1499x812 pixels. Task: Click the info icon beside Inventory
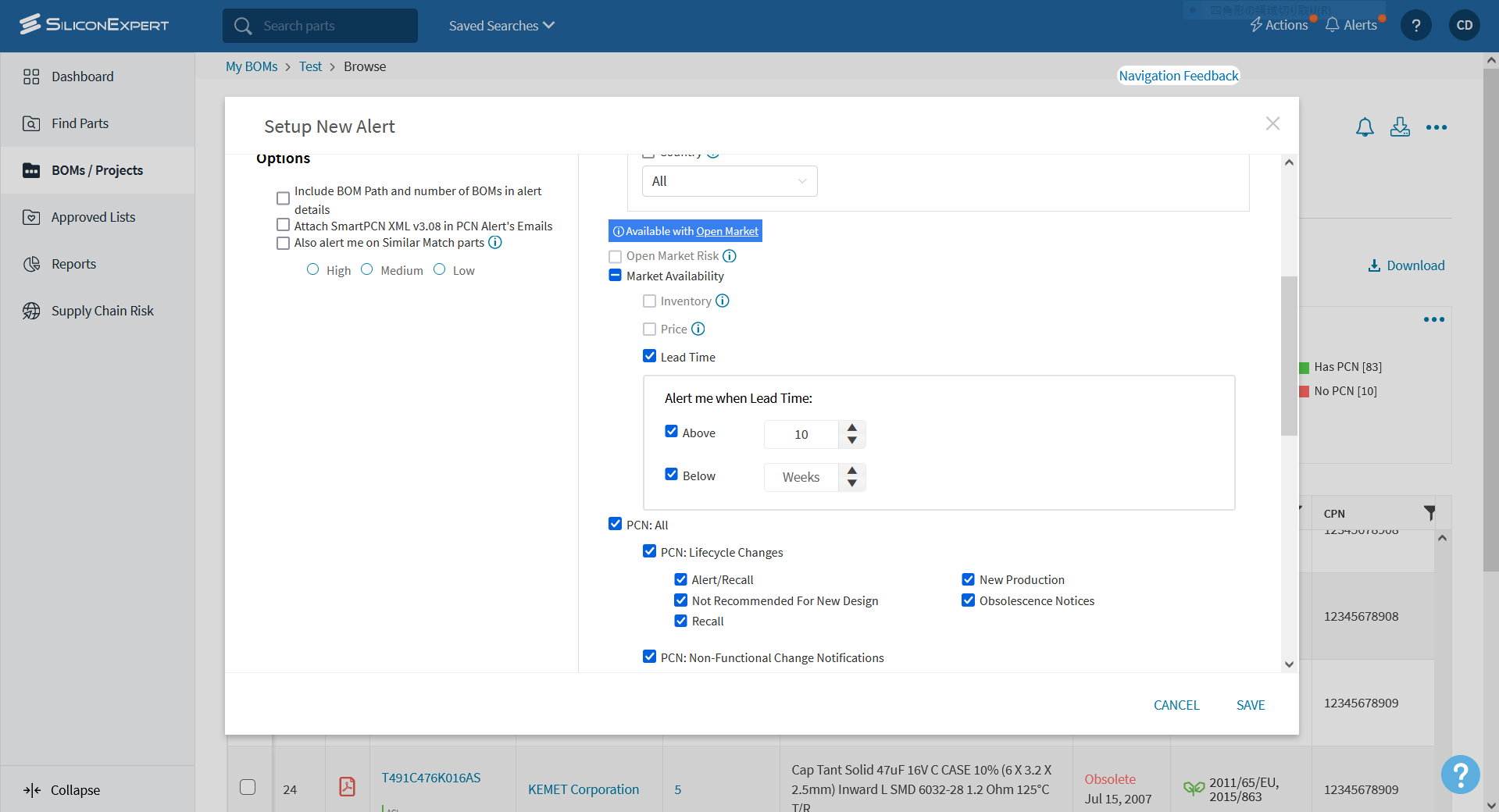pos(723,301)
